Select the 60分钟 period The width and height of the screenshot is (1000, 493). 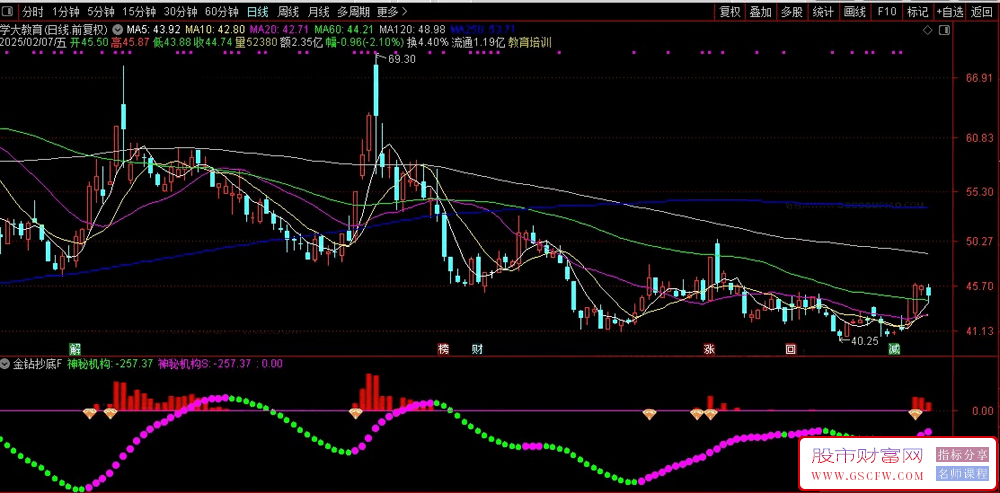[221, 11]
